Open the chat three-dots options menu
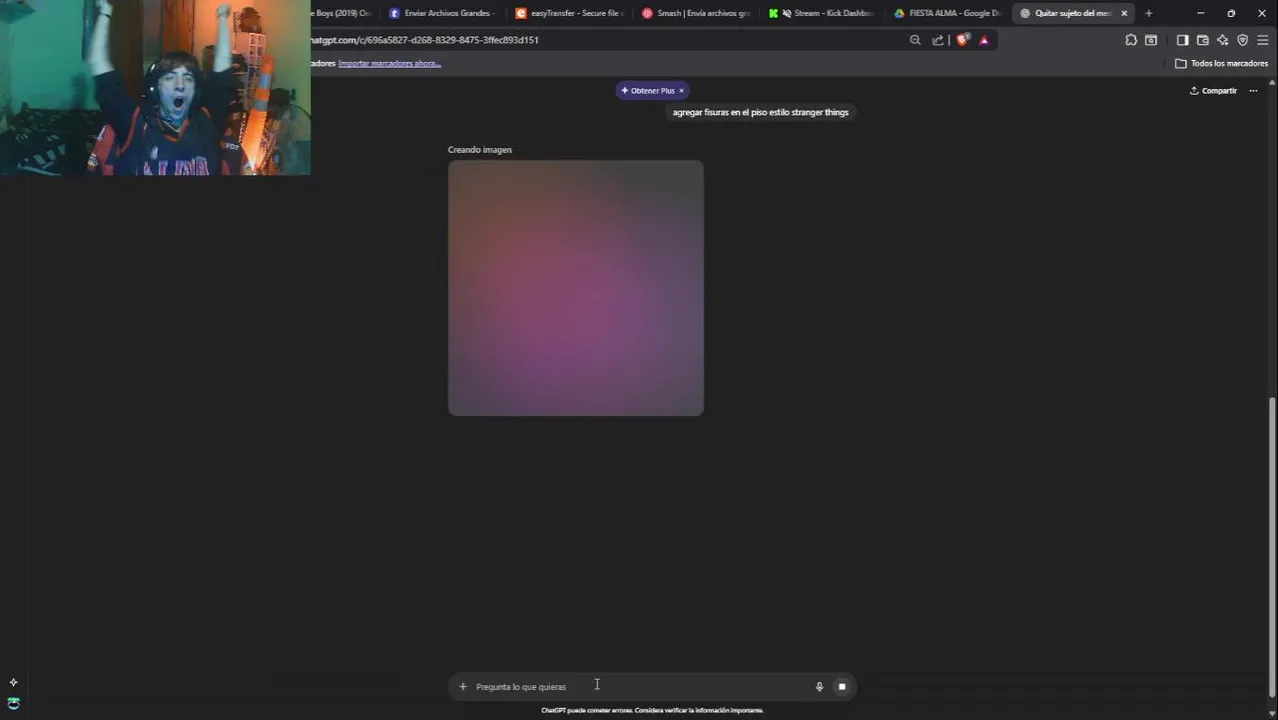 tap(1253, 91)
